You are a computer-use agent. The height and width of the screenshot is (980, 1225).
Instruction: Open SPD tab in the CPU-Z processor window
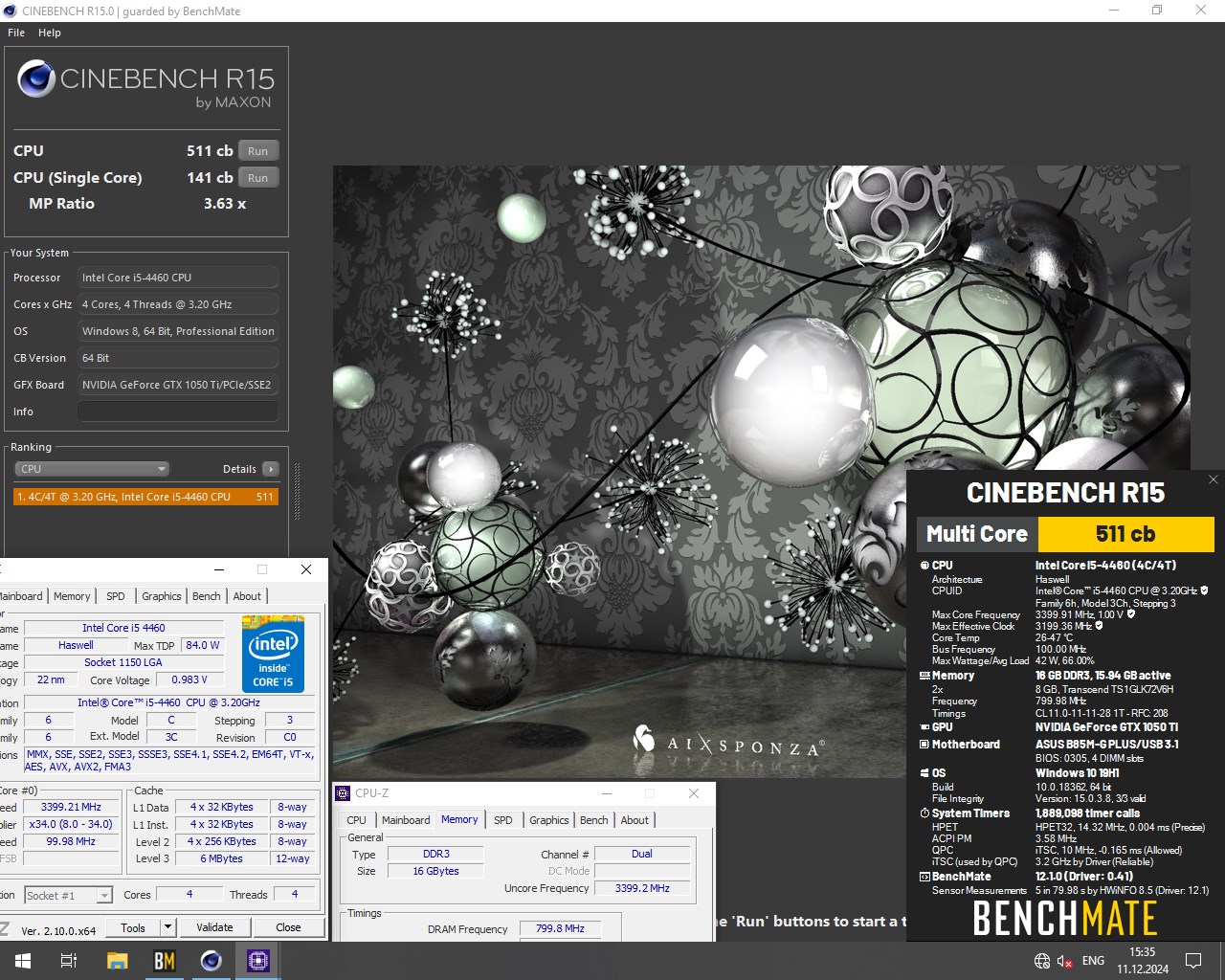[x=116, y=596]
